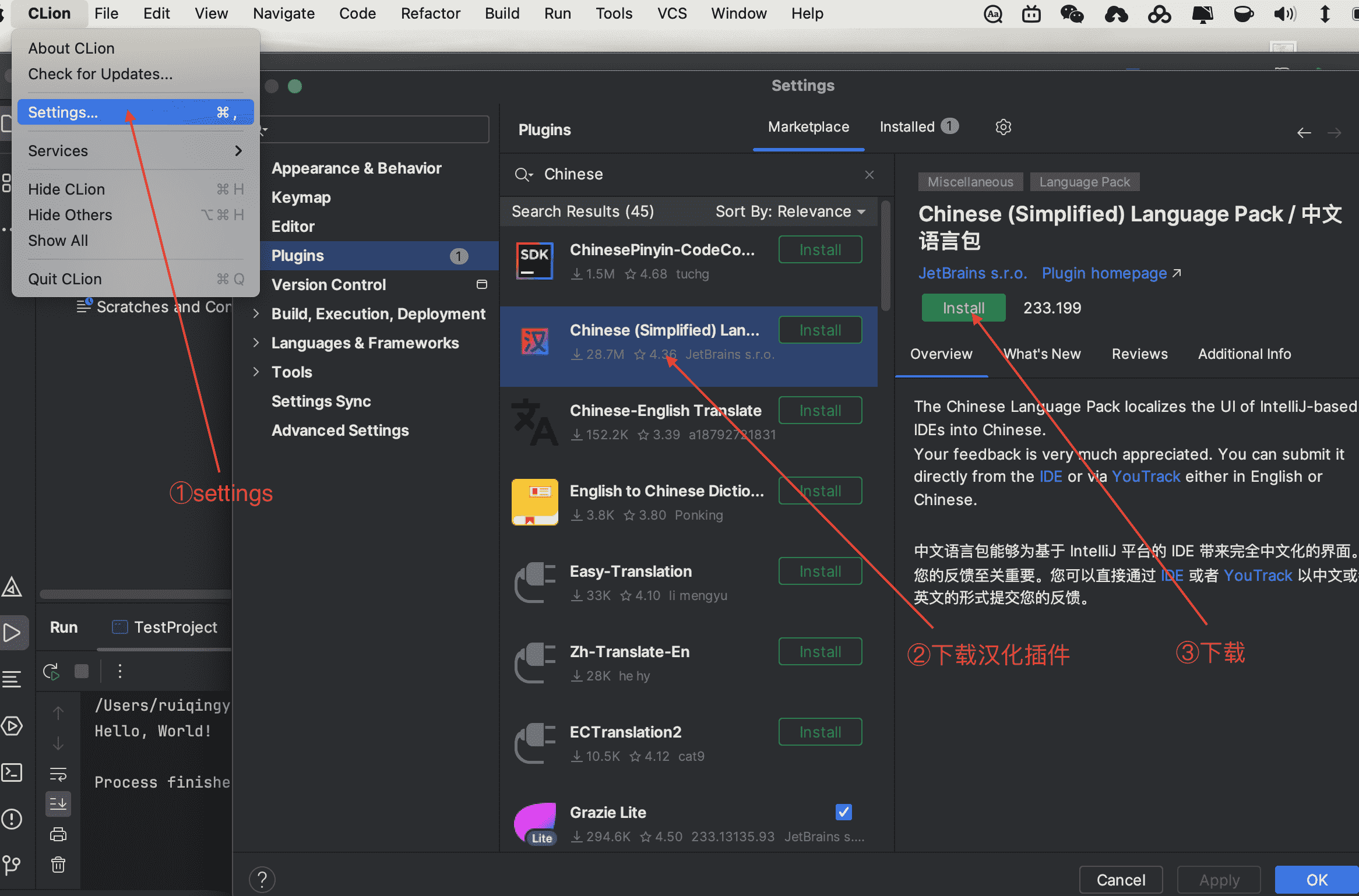Image resolution: width=1359 pixels, height=896 pixels.
Task: Click OK in Settings dialog
Action: point(1316,880)
